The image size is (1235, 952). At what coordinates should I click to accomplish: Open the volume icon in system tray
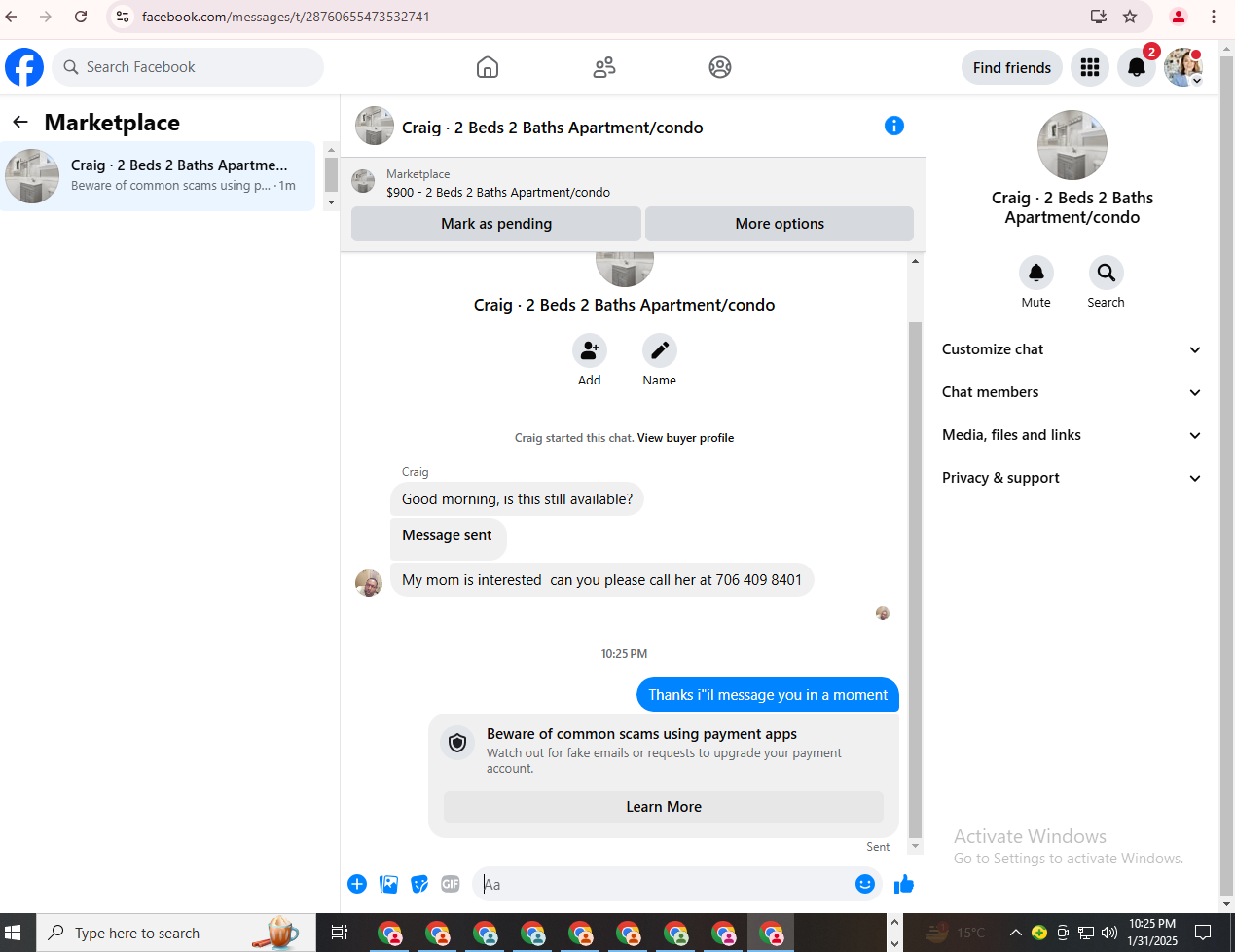pos(1108,933)
